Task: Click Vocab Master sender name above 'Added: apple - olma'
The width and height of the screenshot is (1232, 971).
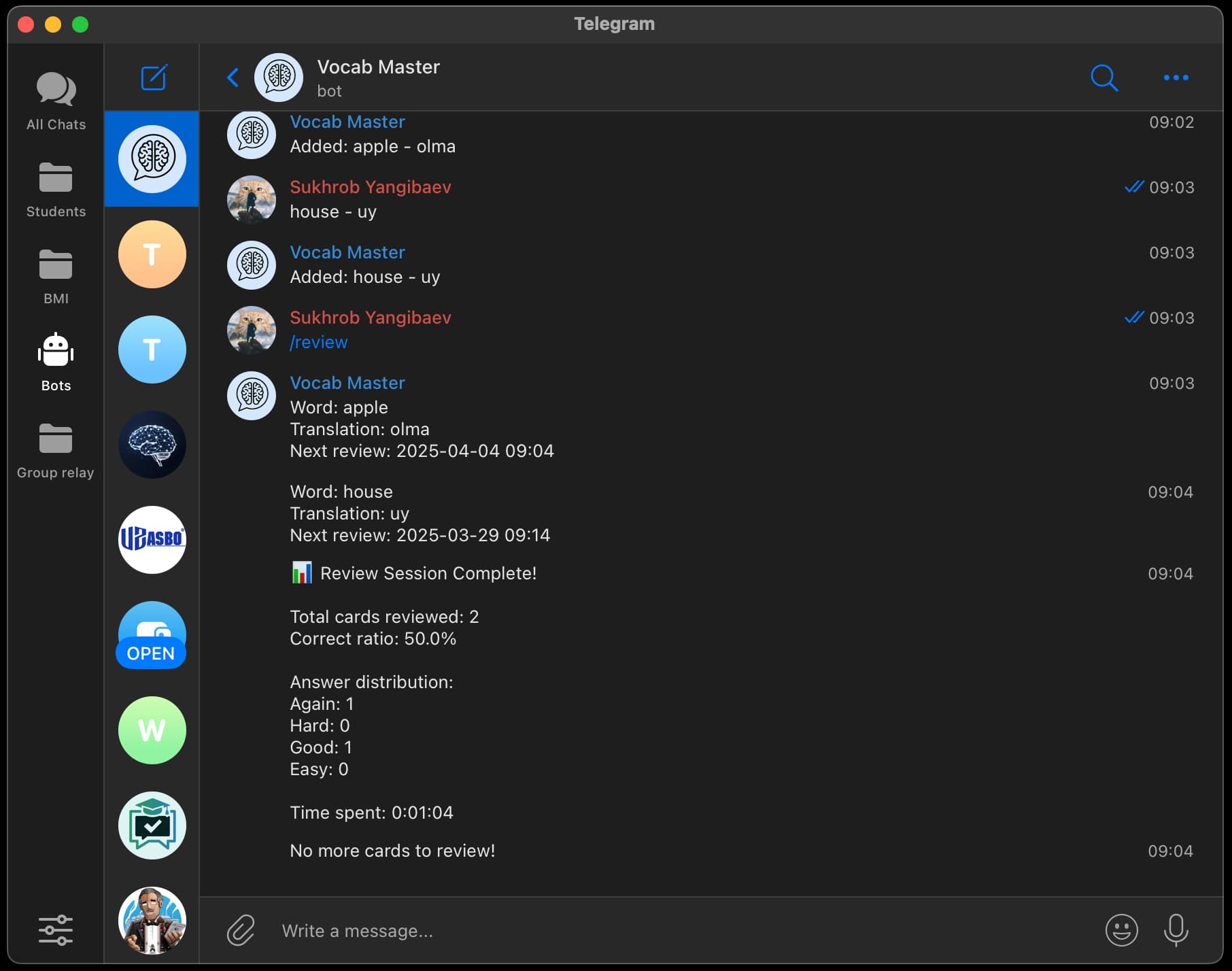Action: [x=347, y=122]
